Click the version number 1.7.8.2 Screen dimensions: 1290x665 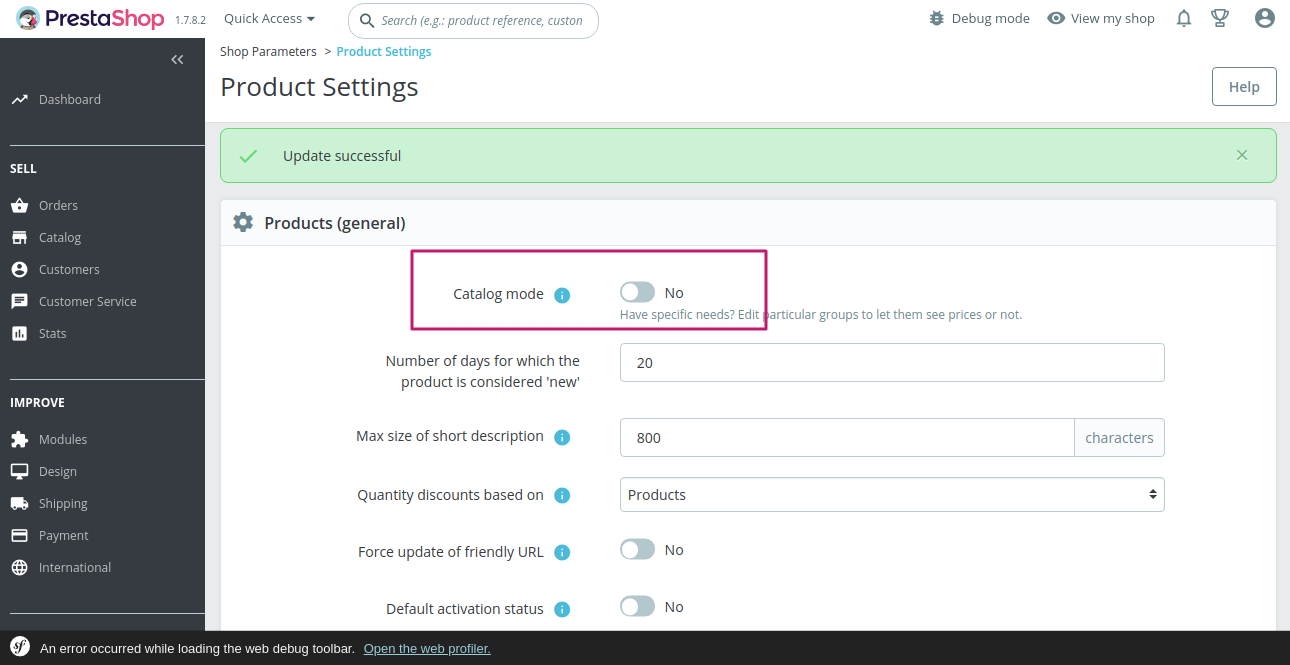click(190, 20)
